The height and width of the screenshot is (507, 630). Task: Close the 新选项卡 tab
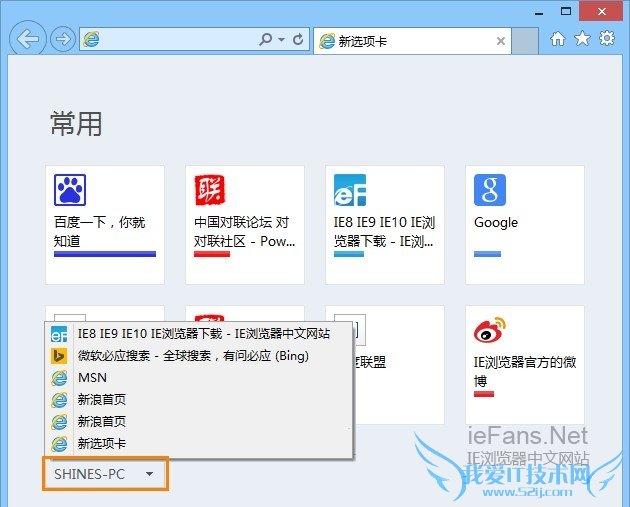click(x=501, y=41)
